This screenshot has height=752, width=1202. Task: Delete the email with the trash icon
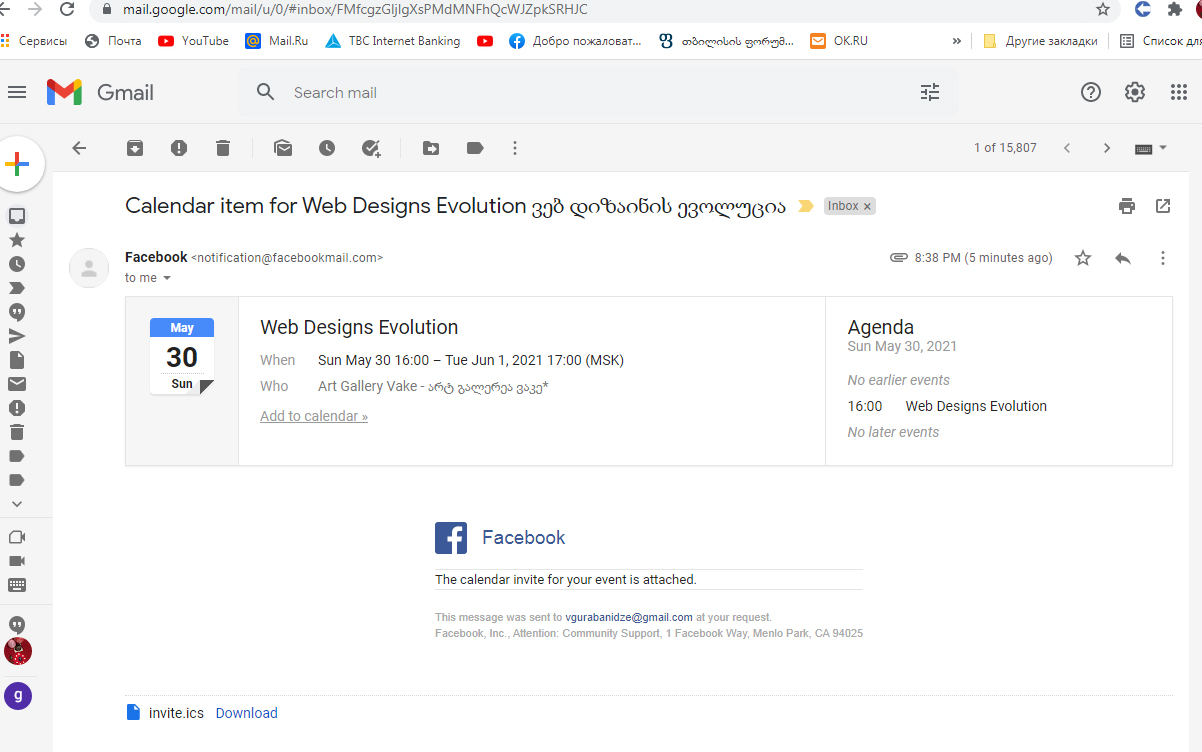point(223,148)
